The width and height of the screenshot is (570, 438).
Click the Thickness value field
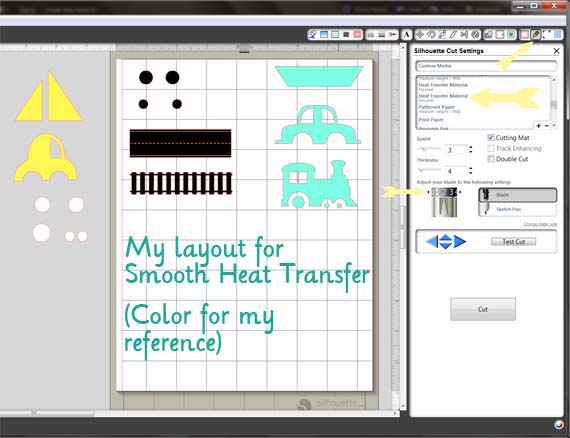(456, 171)
